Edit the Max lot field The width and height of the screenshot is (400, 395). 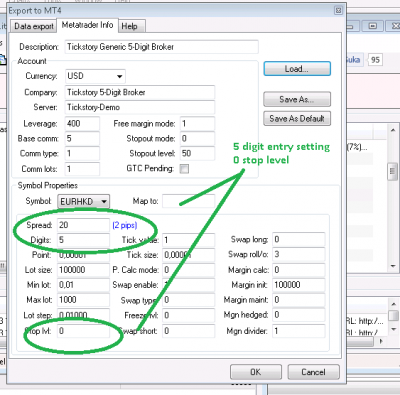83,300
